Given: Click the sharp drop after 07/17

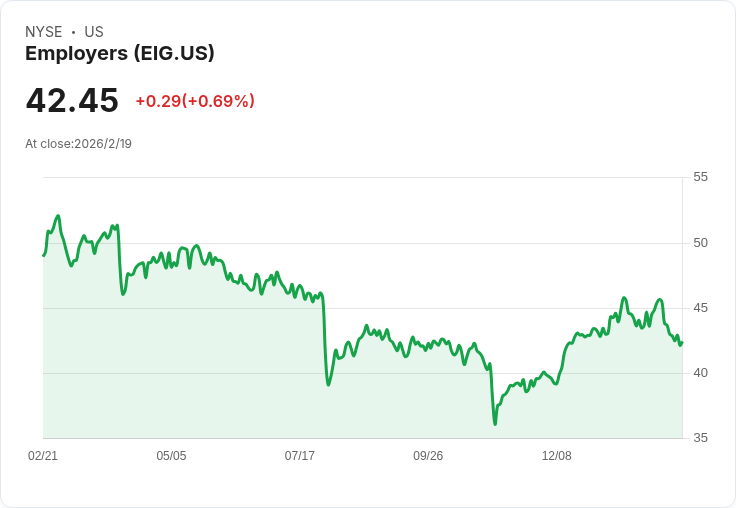Looking at the screenshot, I should click(325, 340).
